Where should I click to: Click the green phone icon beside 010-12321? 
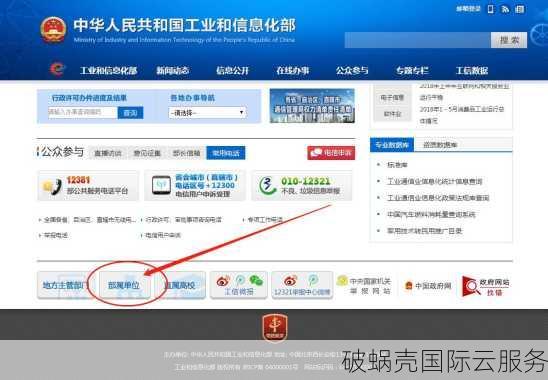268,185
